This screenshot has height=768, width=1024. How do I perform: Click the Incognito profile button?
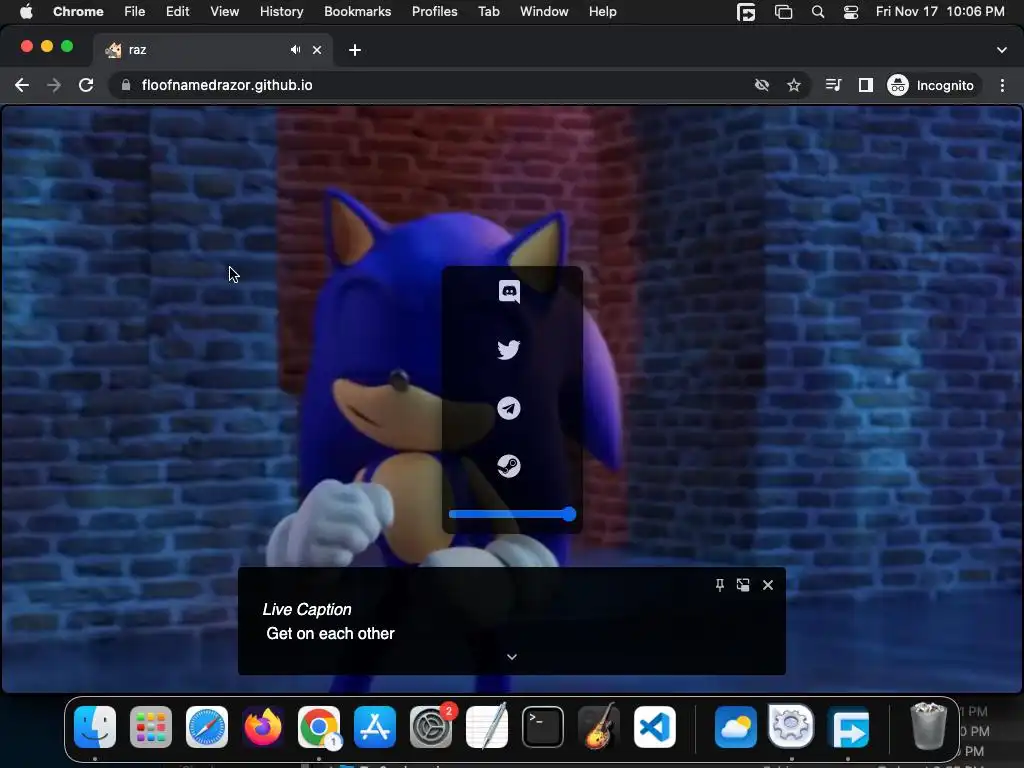click(x=931, y=86)
